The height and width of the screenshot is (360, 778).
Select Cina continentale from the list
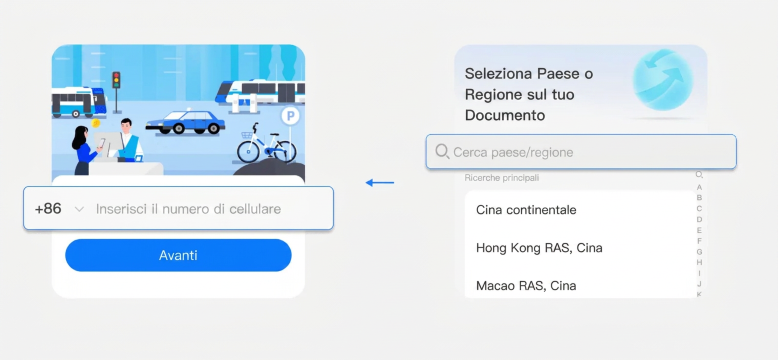pos(580,210)
